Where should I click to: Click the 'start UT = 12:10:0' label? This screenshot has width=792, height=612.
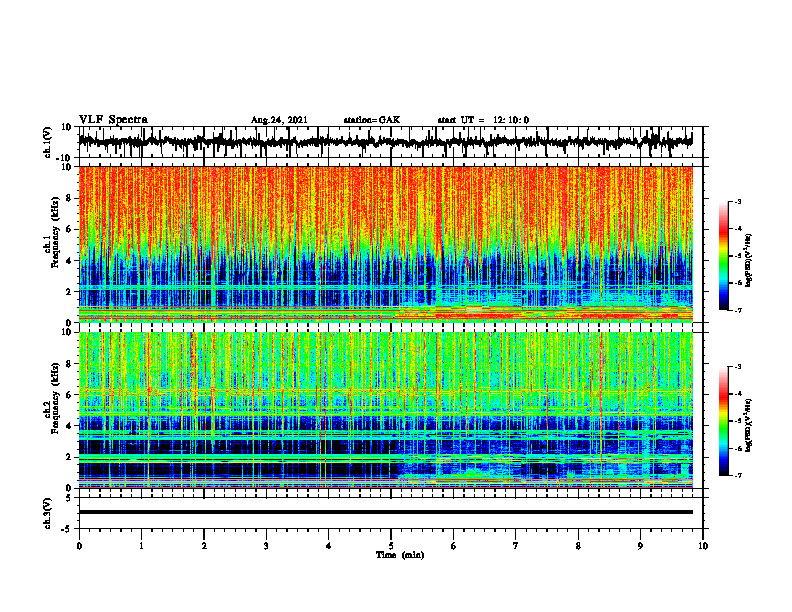coord(483,120)
